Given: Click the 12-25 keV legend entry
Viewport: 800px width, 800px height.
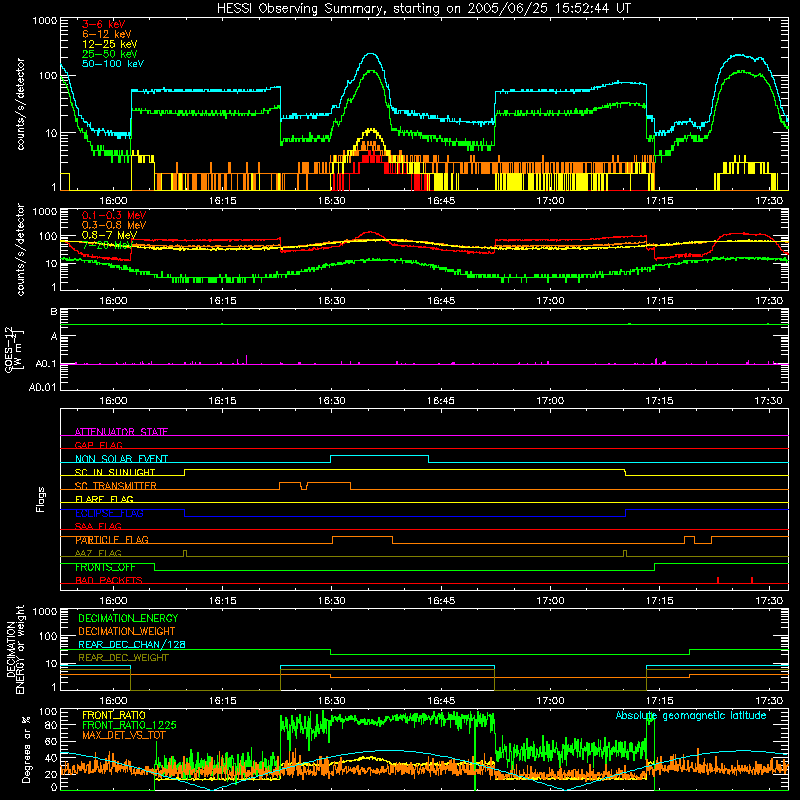Looking at the screenshot, I should coord(110,44).
